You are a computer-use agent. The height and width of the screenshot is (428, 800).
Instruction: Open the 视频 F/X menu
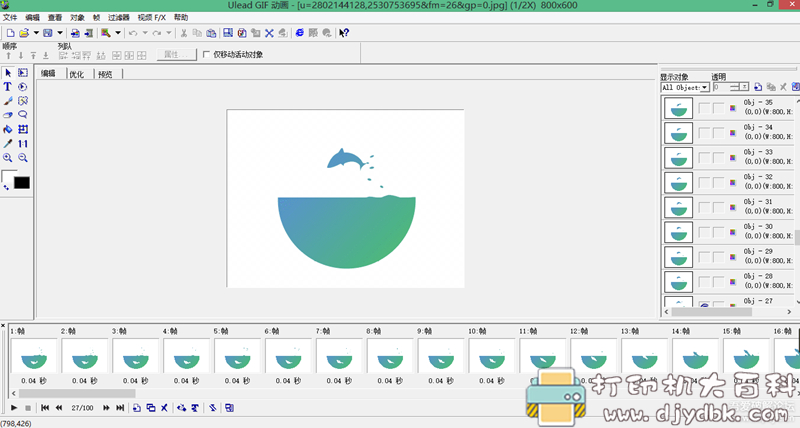tap(152, 17)
